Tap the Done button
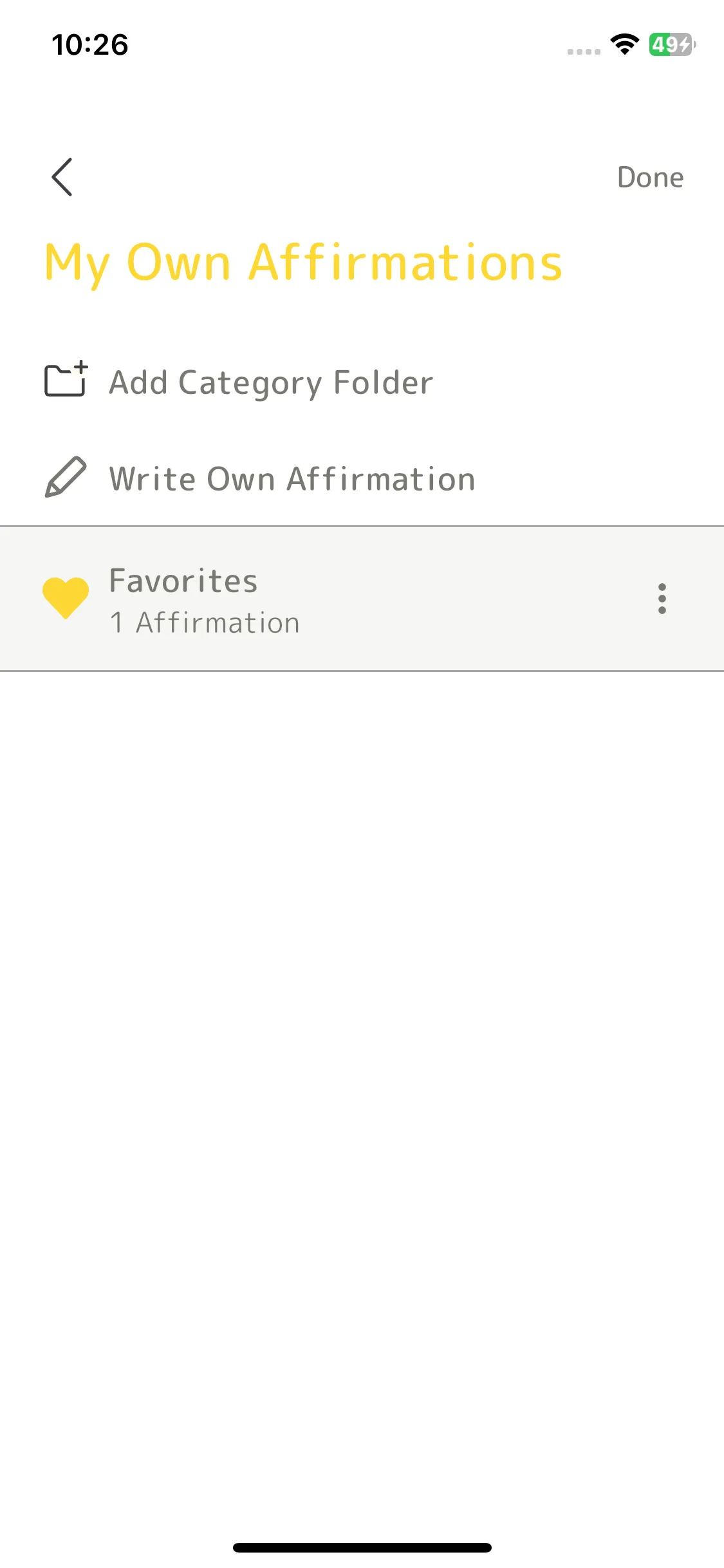 650,178
